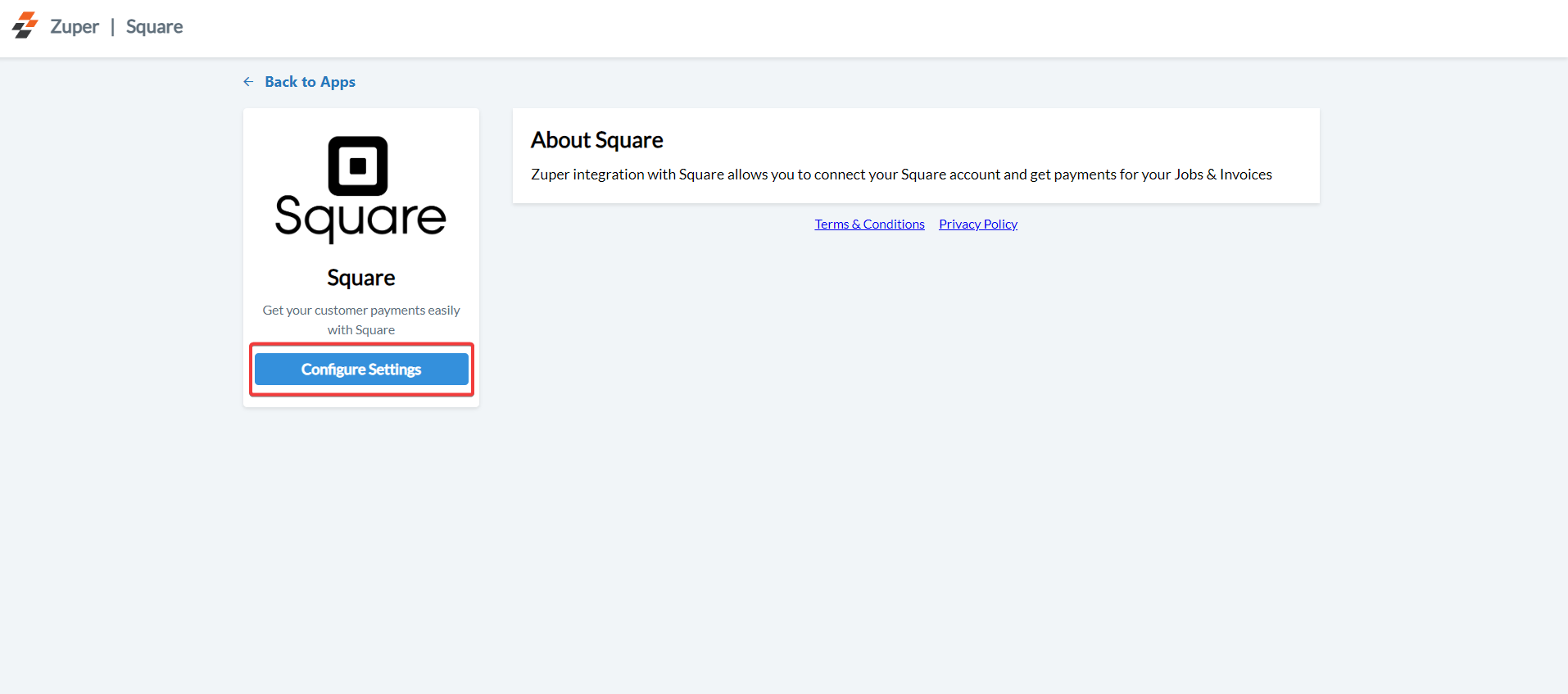Open the Back to Apps link

point(310,82)
